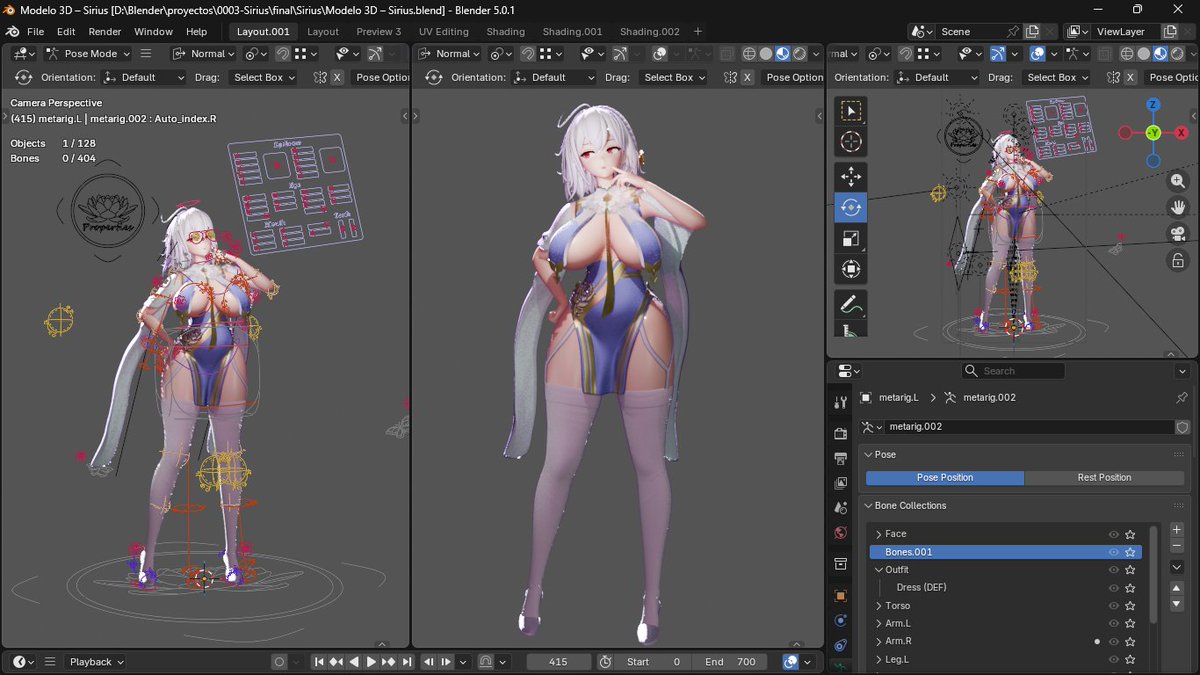Viewport: 1200px width, 675px height.
Task: Open the Collection properties tab
Action: tap(841, 564)
